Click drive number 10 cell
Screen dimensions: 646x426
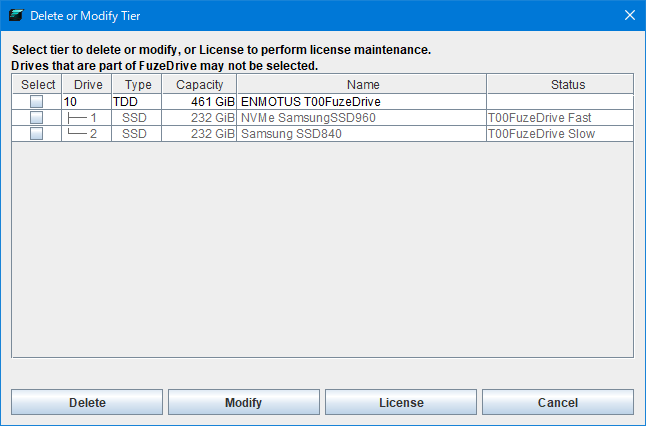[x=87, y=102]
